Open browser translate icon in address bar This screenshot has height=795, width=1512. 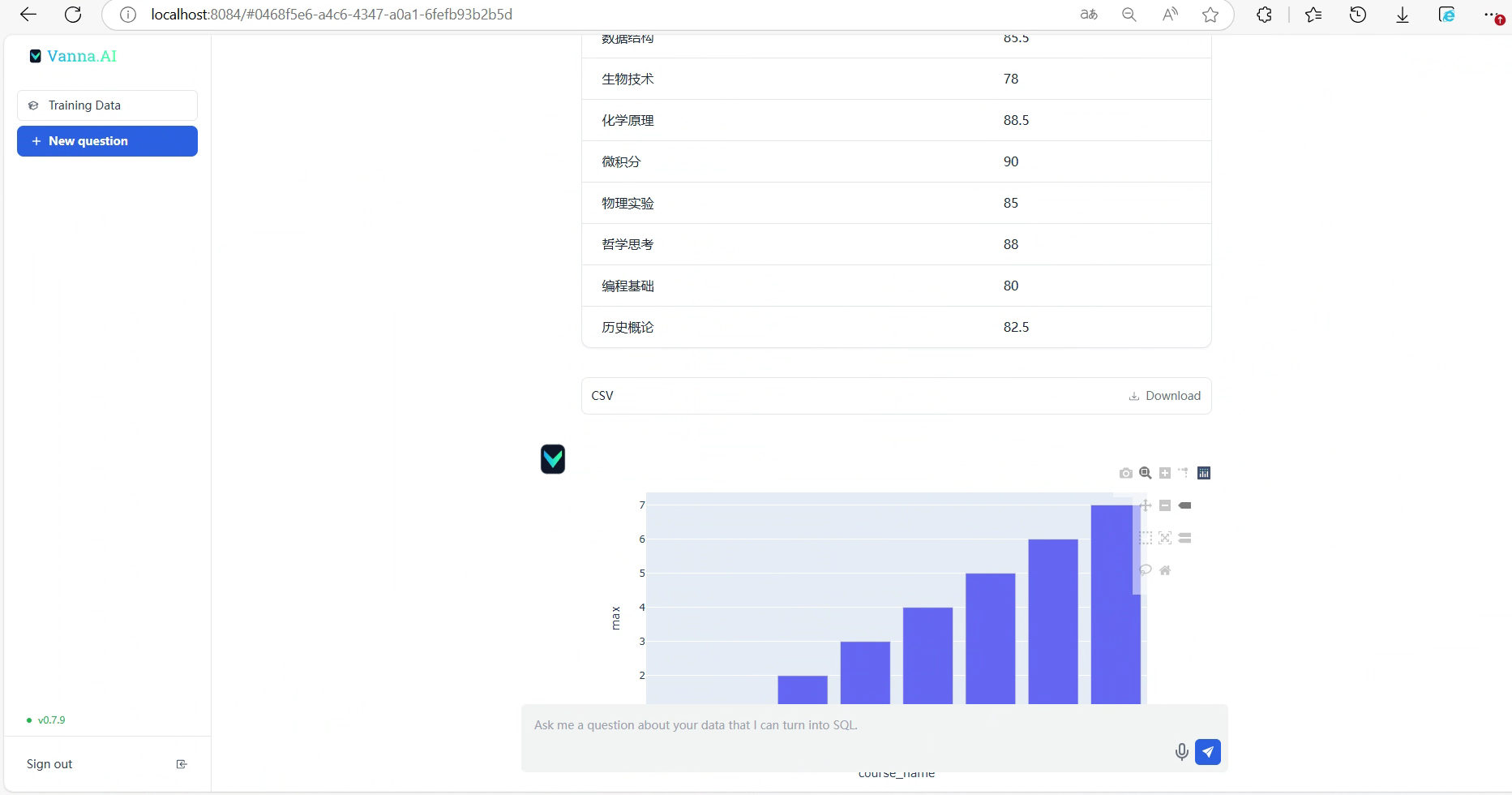click(1089, 15)
